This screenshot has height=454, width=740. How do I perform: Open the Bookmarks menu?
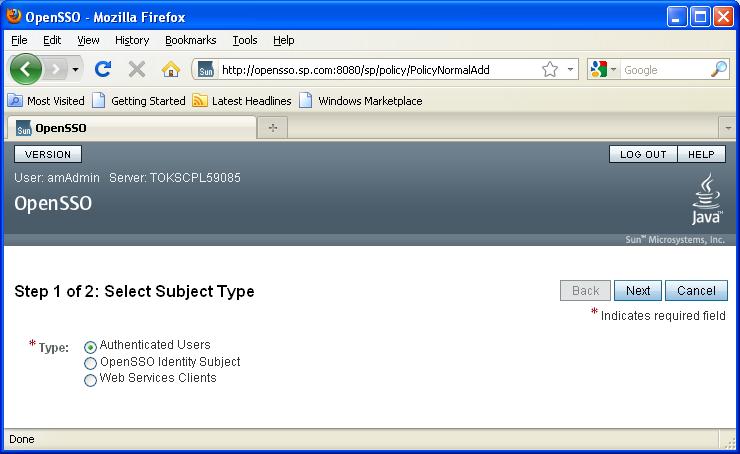click(x=191, y=41)
